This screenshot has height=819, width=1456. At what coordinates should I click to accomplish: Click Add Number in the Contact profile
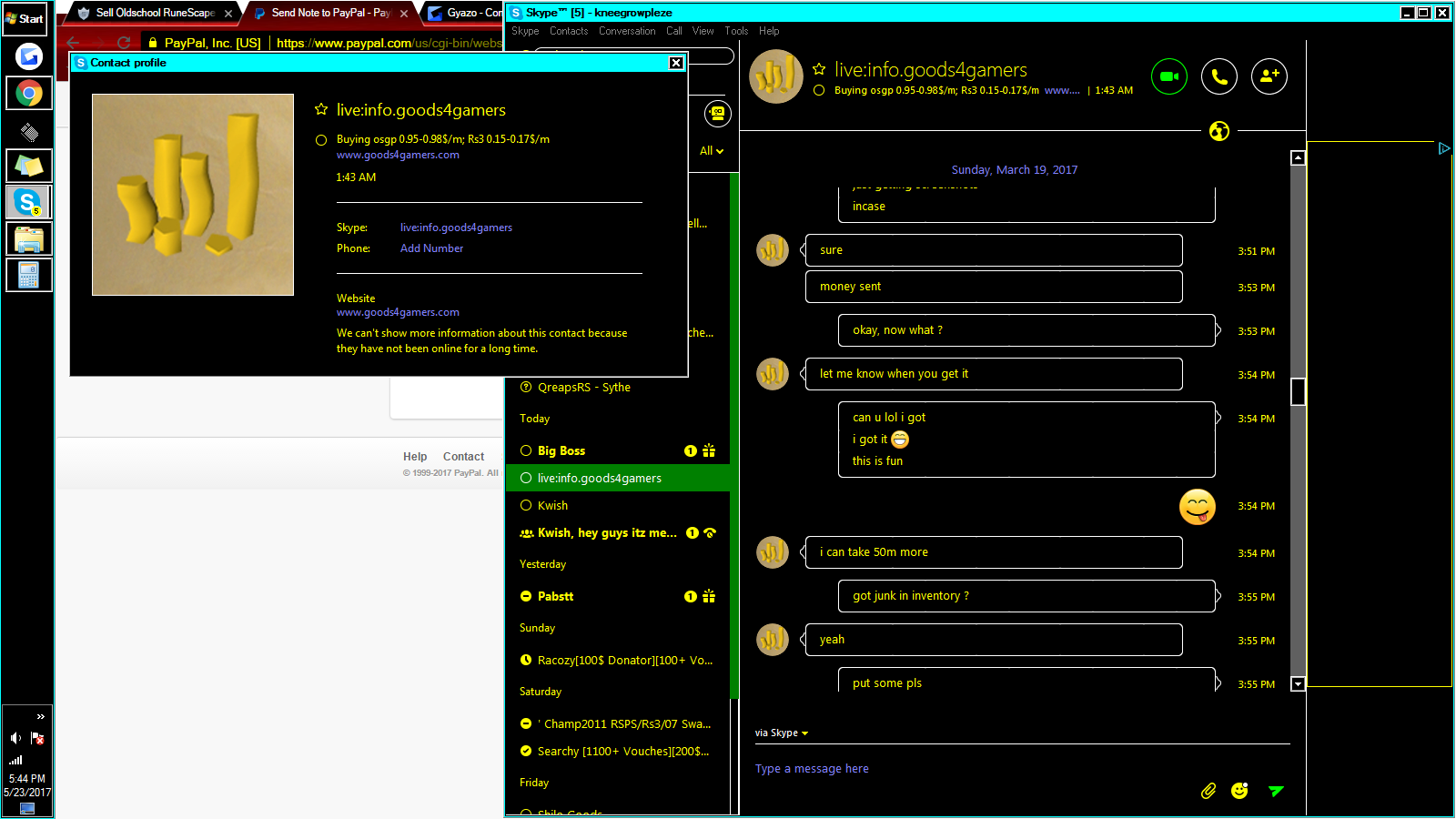pos(431,248)
